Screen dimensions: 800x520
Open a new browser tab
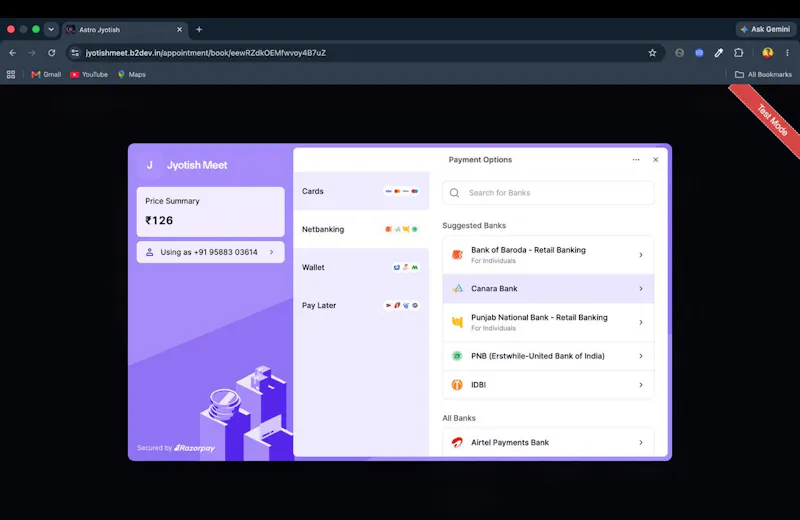pos(199,30)
